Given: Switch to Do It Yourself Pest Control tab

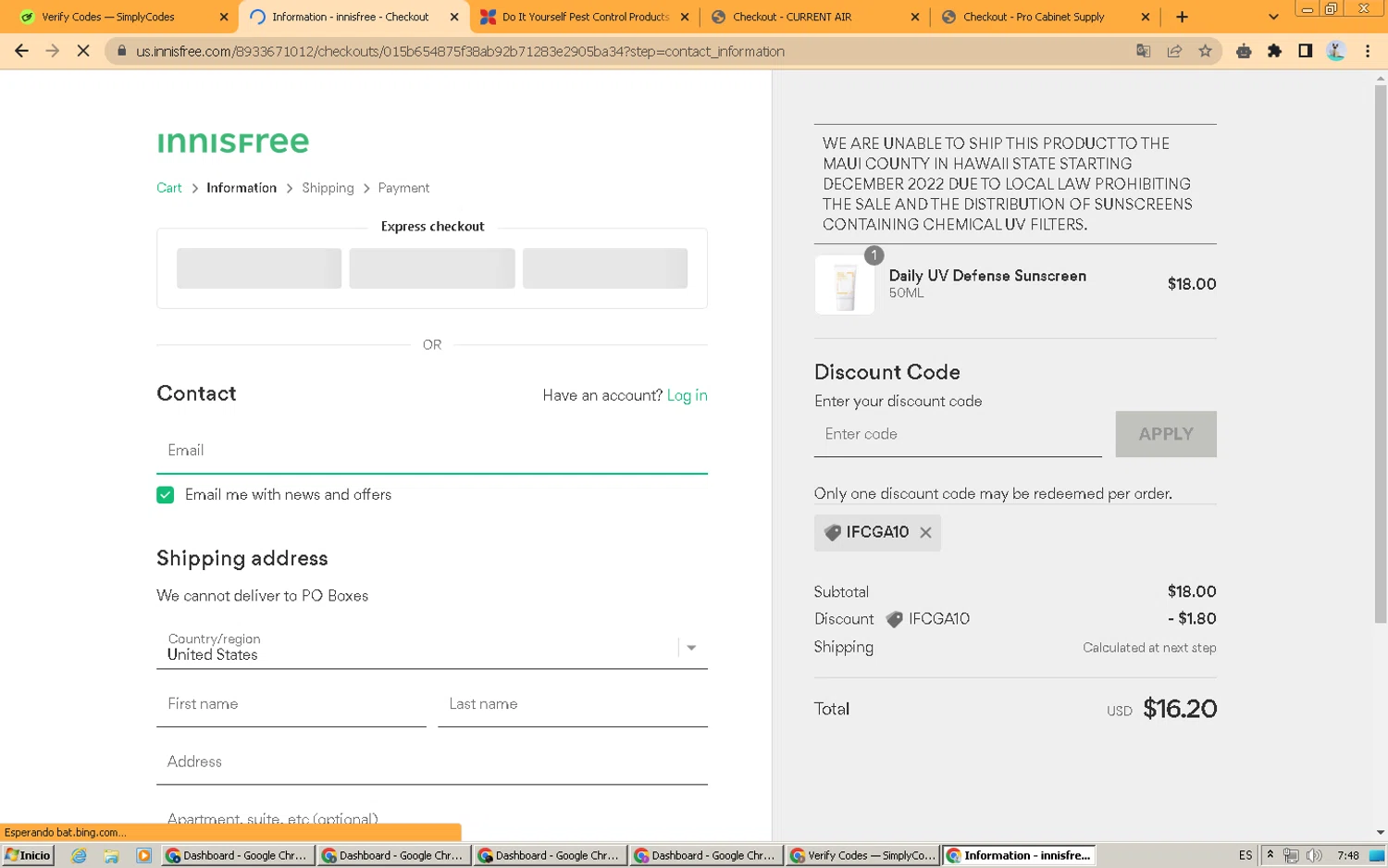Looking at the screenshot, I should 585,17.
